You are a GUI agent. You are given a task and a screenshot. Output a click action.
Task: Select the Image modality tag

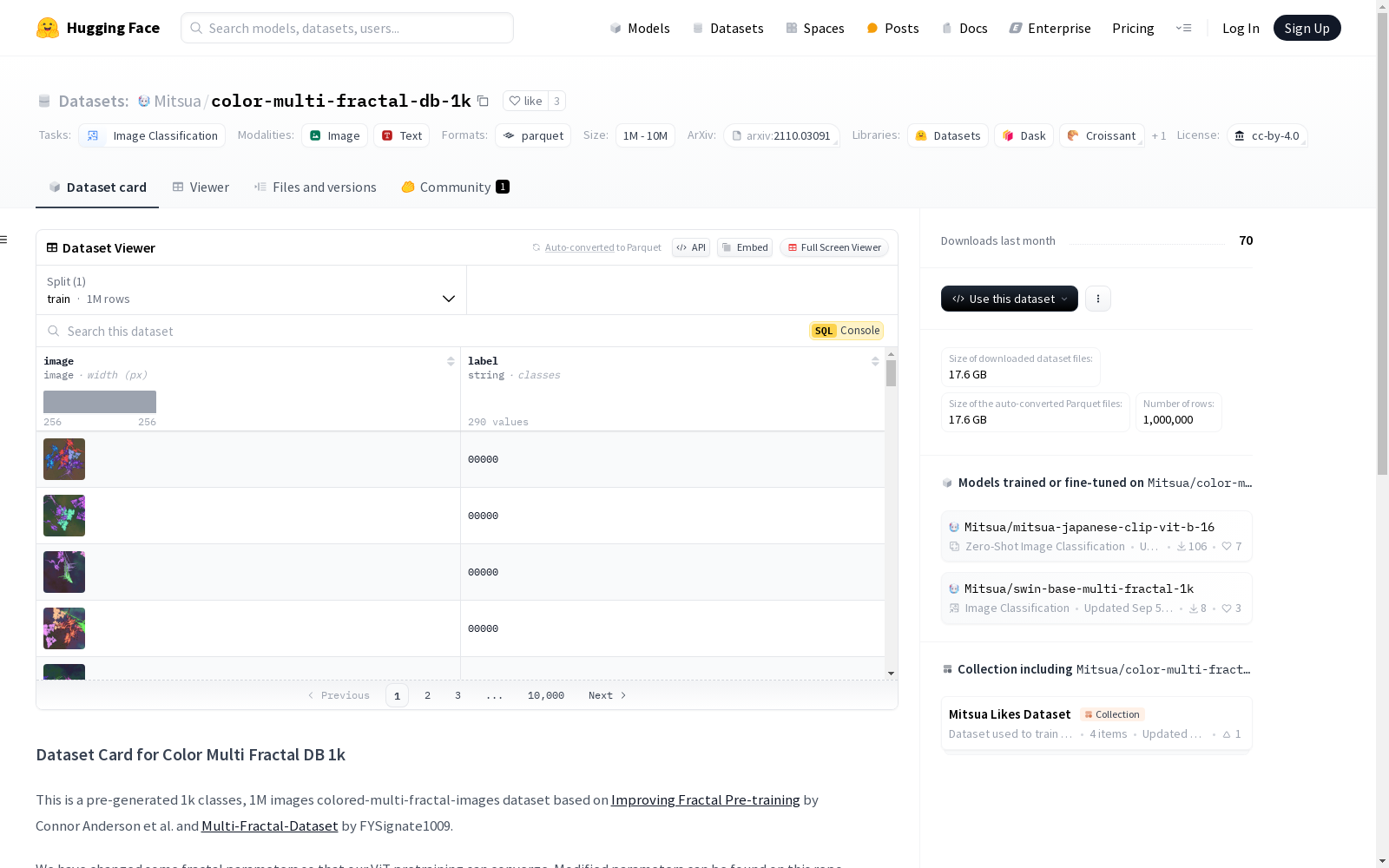(334, 135)
